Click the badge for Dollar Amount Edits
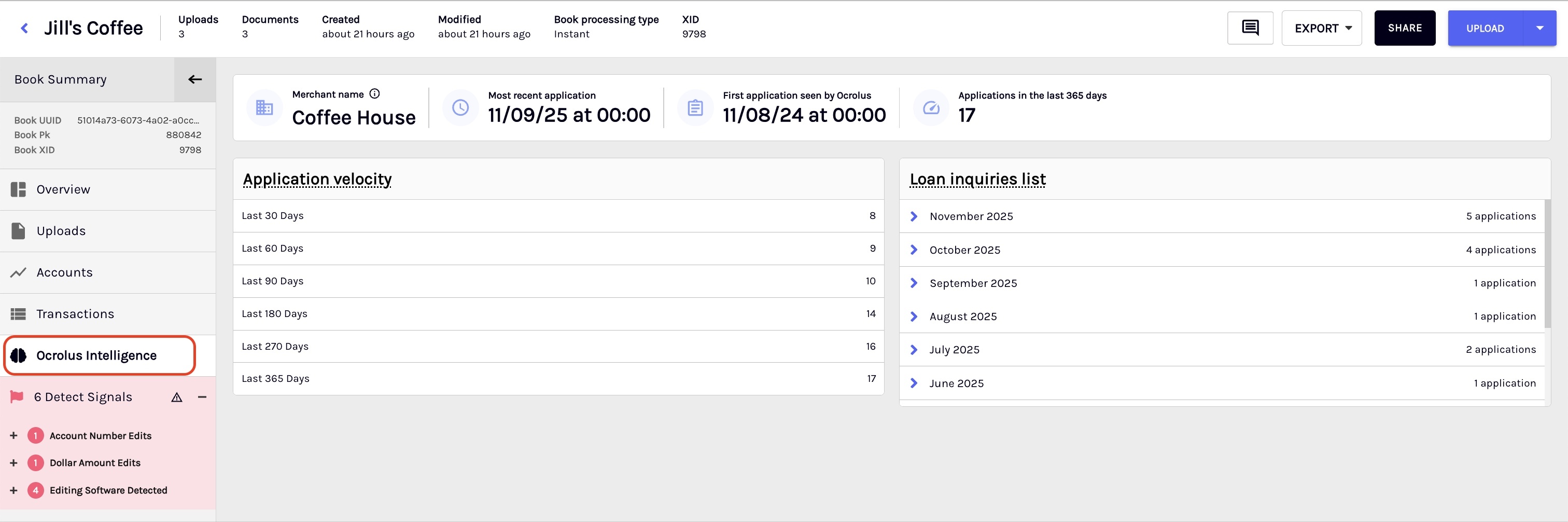Screen dimensions: 1568x522 [x=35, y=463]
